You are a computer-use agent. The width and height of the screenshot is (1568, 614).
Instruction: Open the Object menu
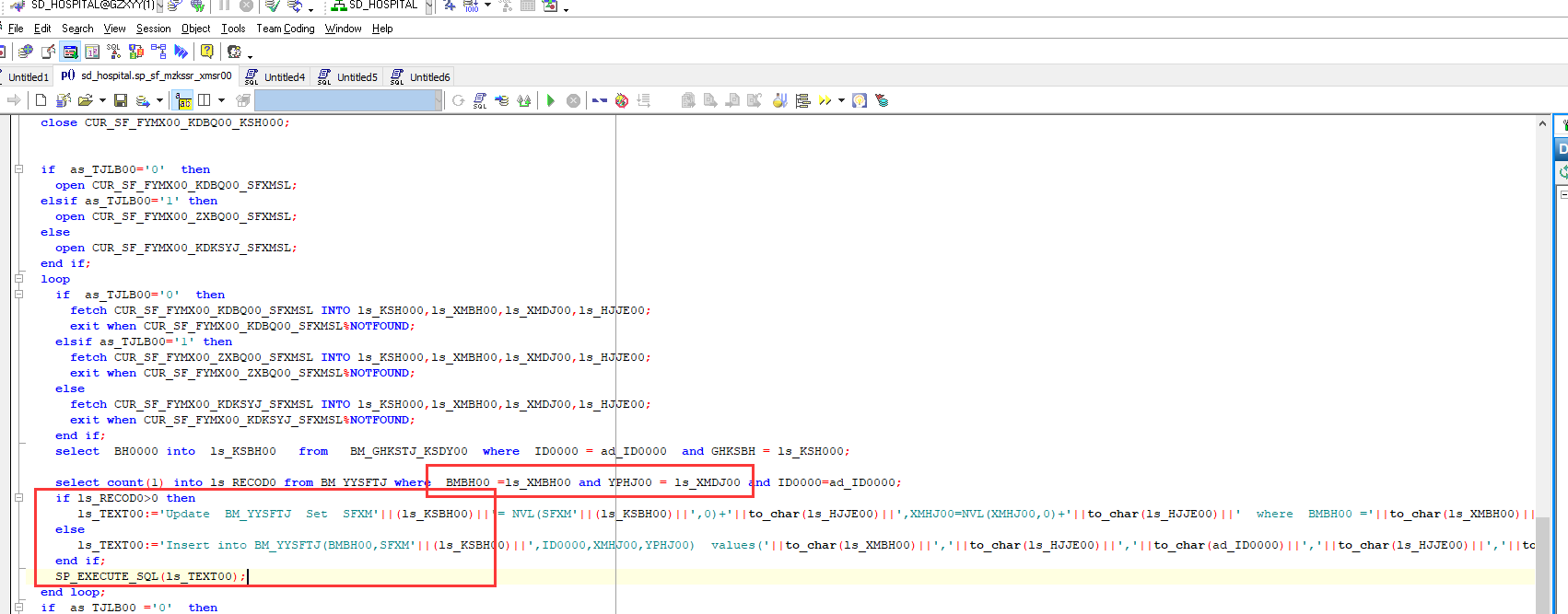(x=195, y=29)
